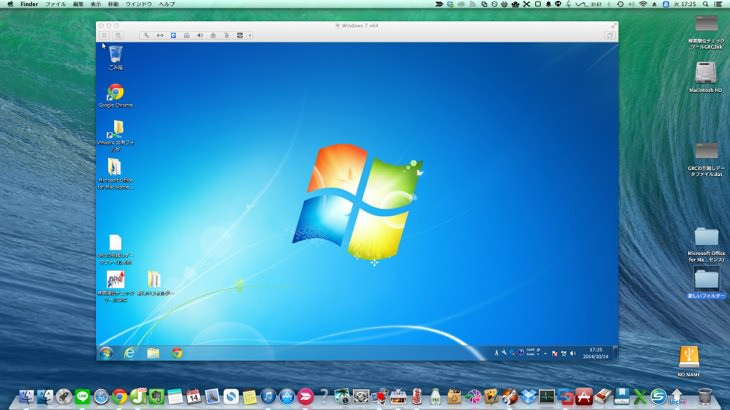Click the suspend button in VMware toolbar
Screen dimensions: 730x410
coord(104,35)
